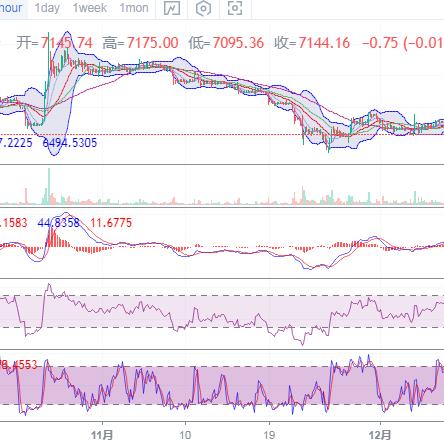Switch to the 1day timeframe tab
The width and height of the screenshot is (444, 444).
coord(47,8)
